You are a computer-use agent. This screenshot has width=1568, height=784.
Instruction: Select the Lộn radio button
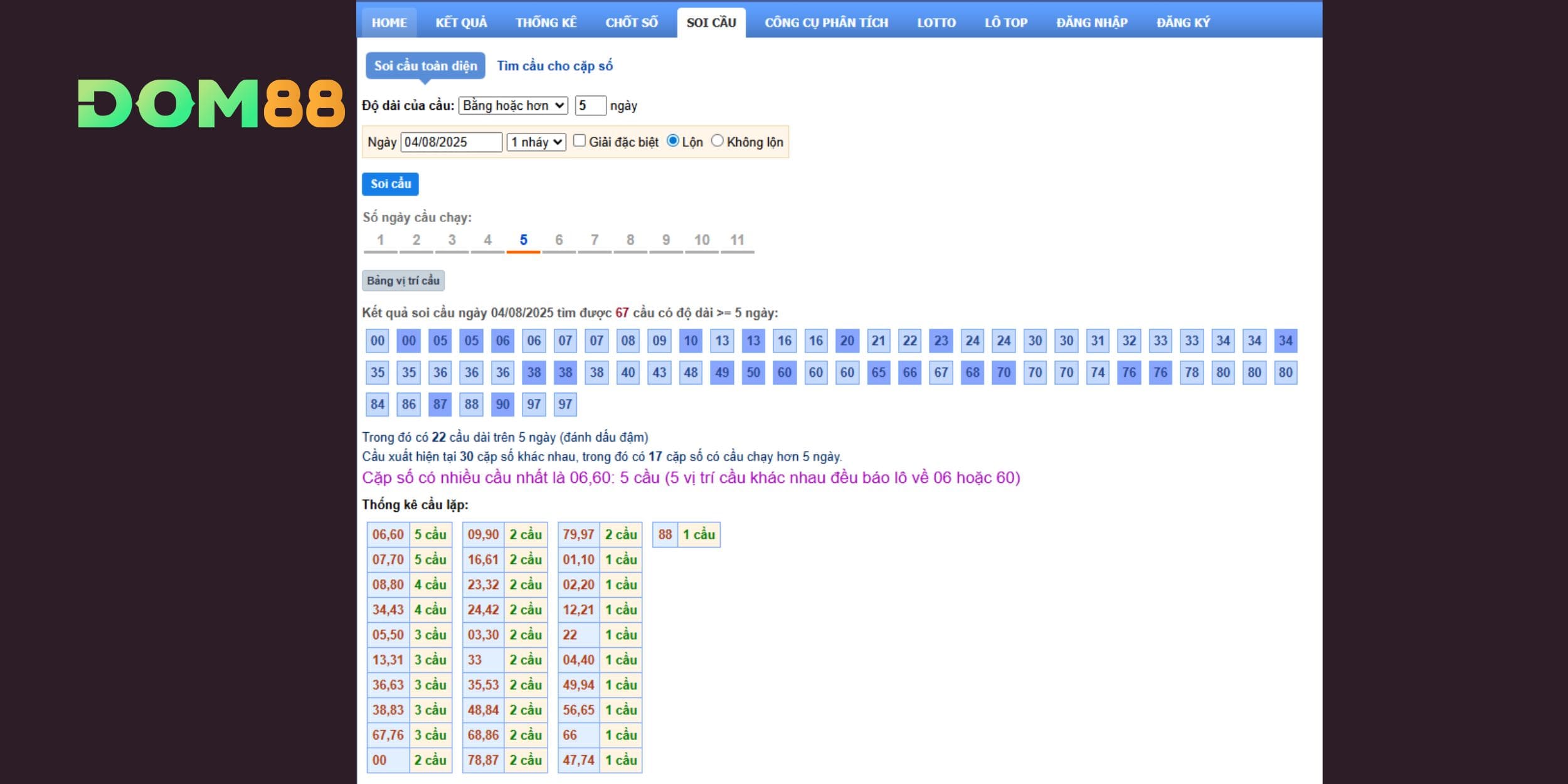click(673, 140)
